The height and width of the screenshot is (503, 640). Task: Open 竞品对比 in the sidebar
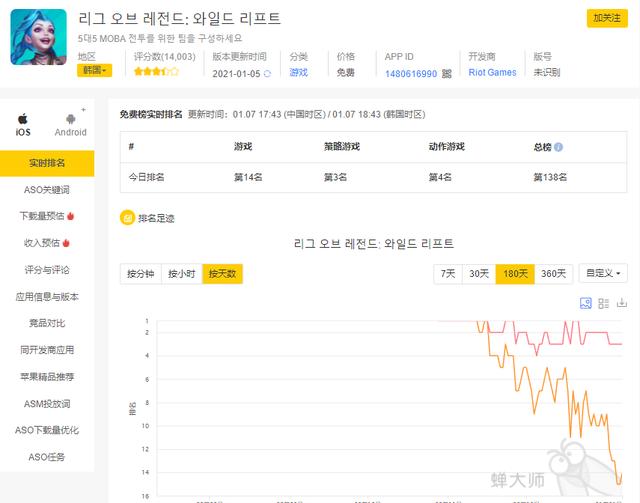pos(47,323)
